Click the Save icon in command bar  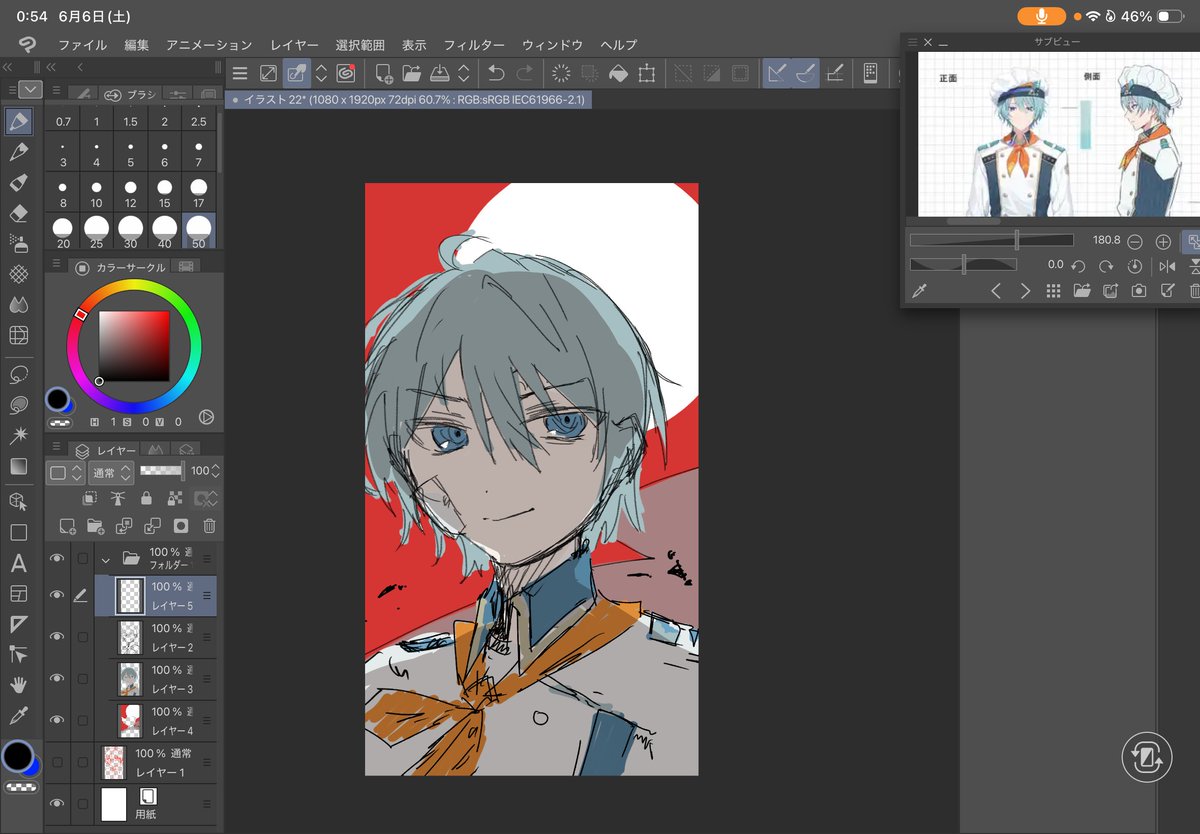pyautogui.click(x=439, y=73)
